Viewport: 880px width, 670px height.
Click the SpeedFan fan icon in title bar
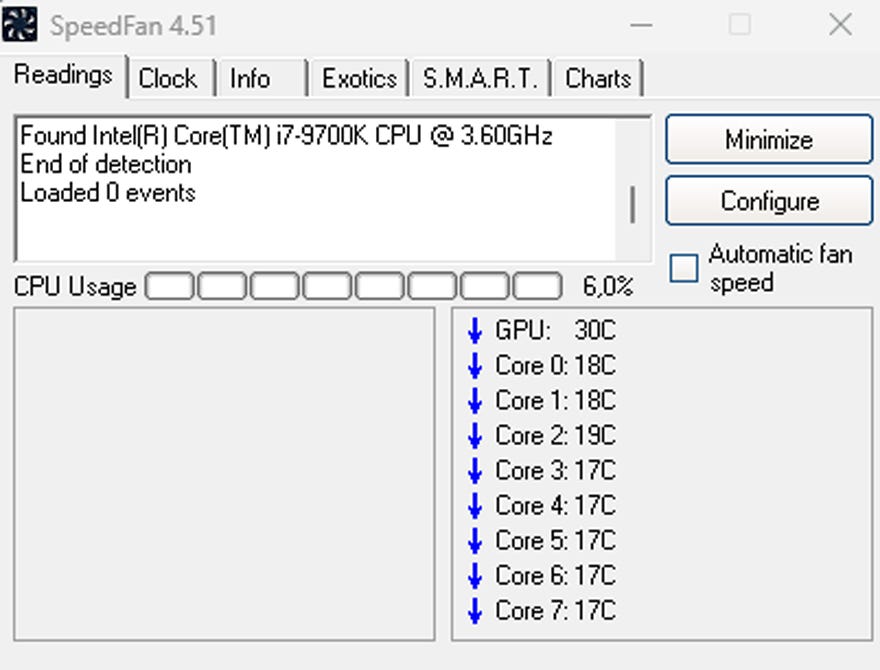pyautogui.click(x=20, y=24)
